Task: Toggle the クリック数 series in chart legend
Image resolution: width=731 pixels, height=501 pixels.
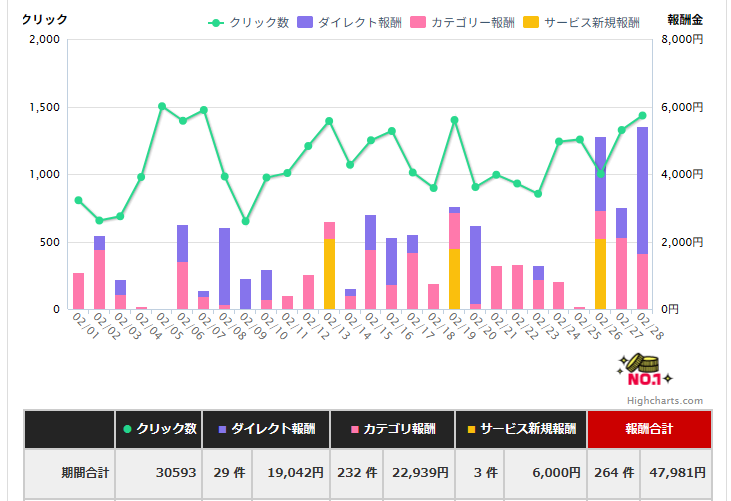Action: 249,22
